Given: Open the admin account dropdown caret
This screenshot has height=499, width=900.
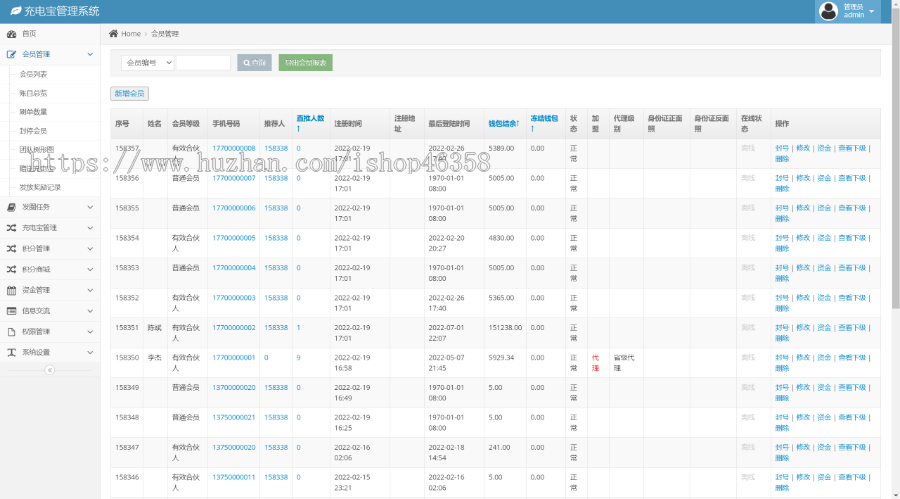Looking at the screenshot, I should 871,11.
